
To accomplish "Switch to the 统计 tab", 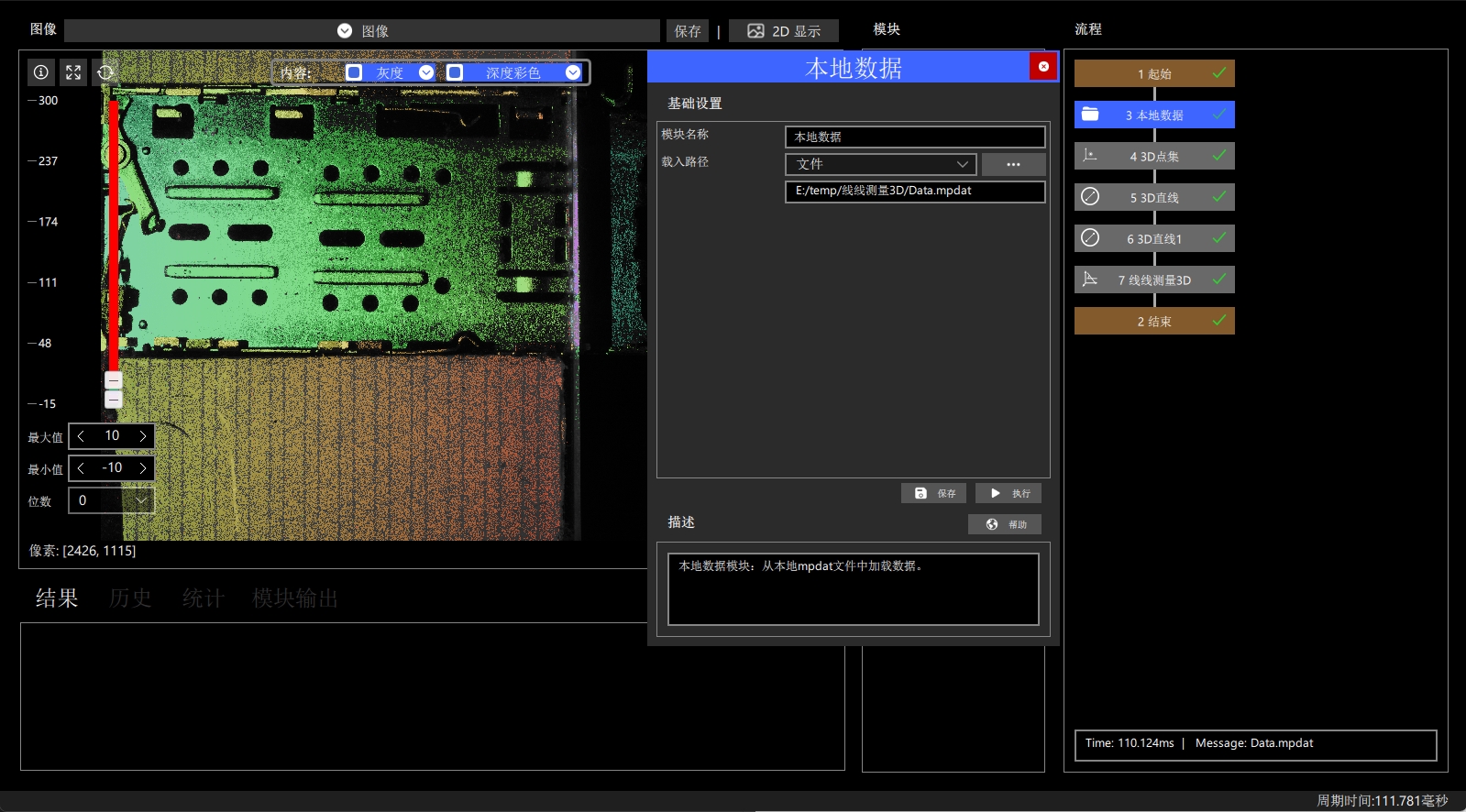I will [203, 598].
